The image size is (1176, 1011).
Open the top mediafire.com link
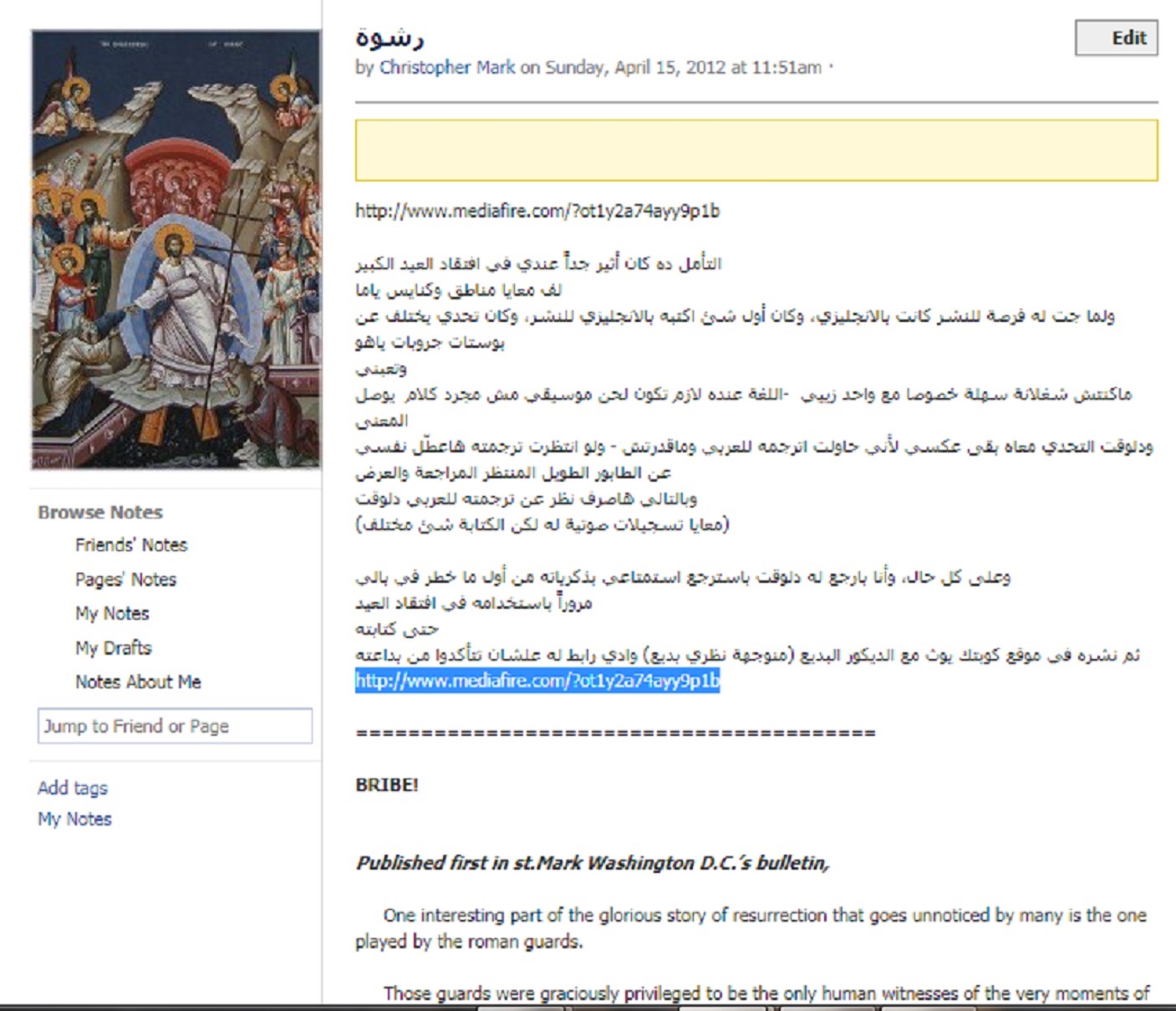pyautogui.click(x=537, y=211)
